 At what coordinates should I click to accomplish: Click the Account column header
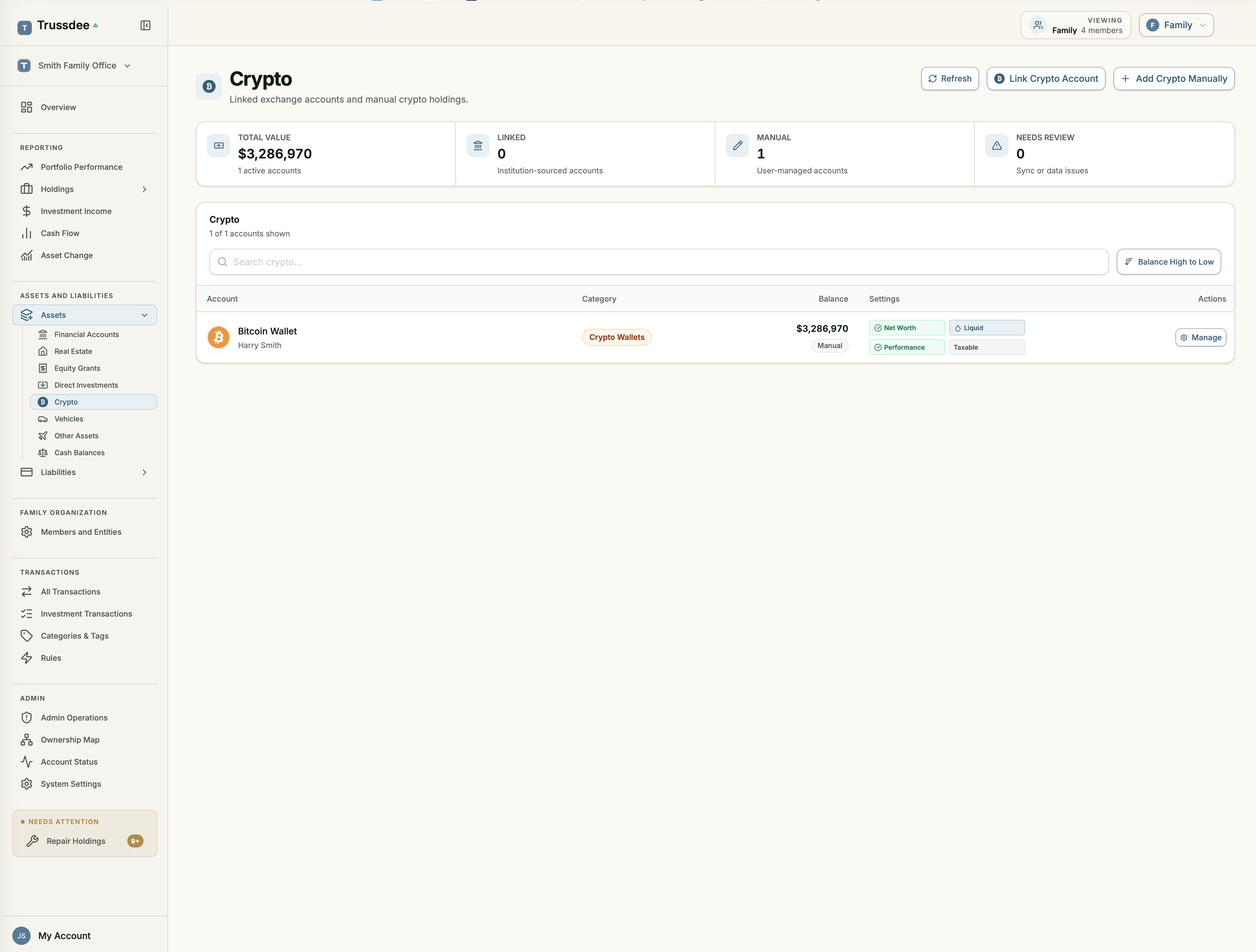(222, 299)
